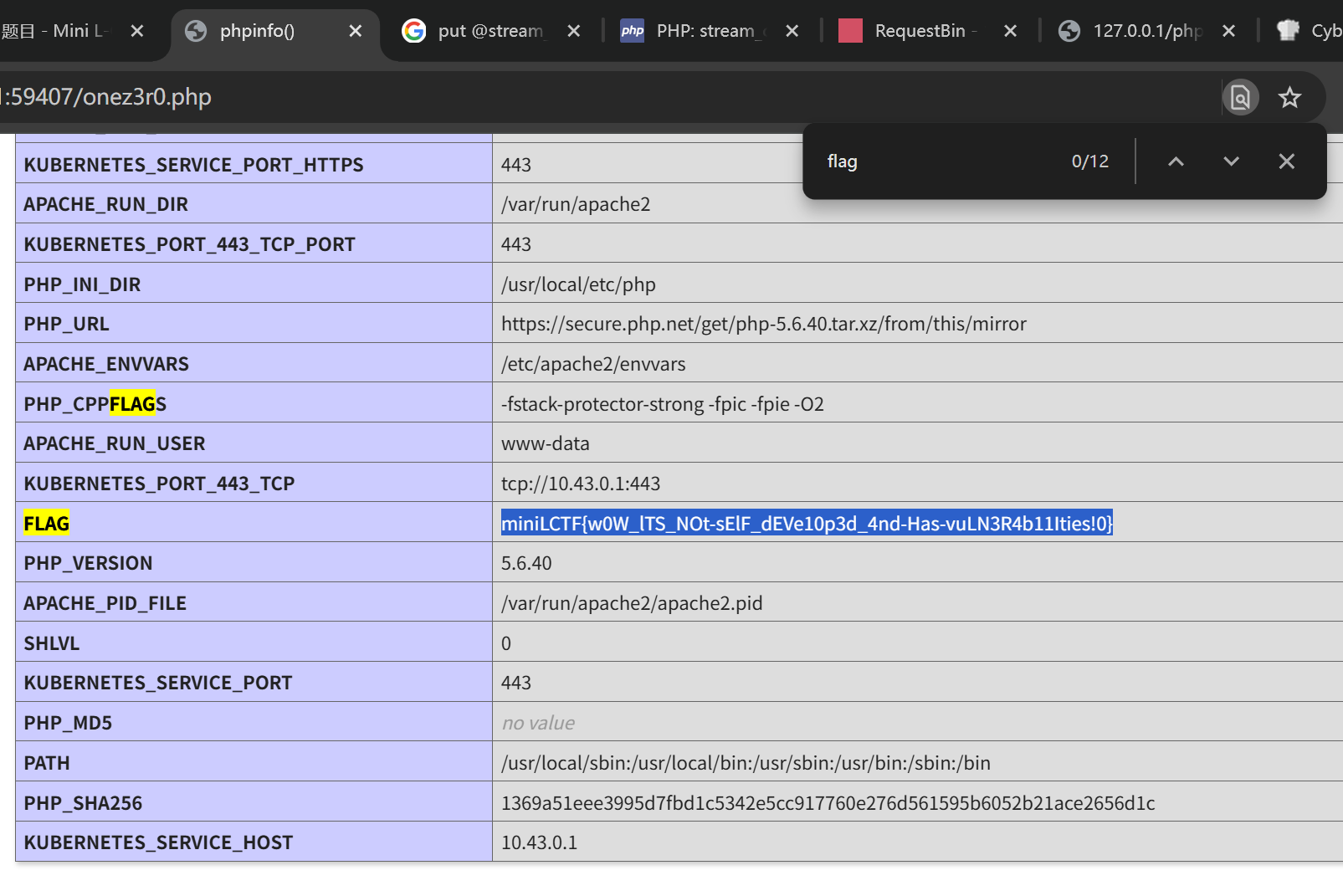Go to previous find result
This screenshot has width=1343, height=896.
pos(1176,161)
